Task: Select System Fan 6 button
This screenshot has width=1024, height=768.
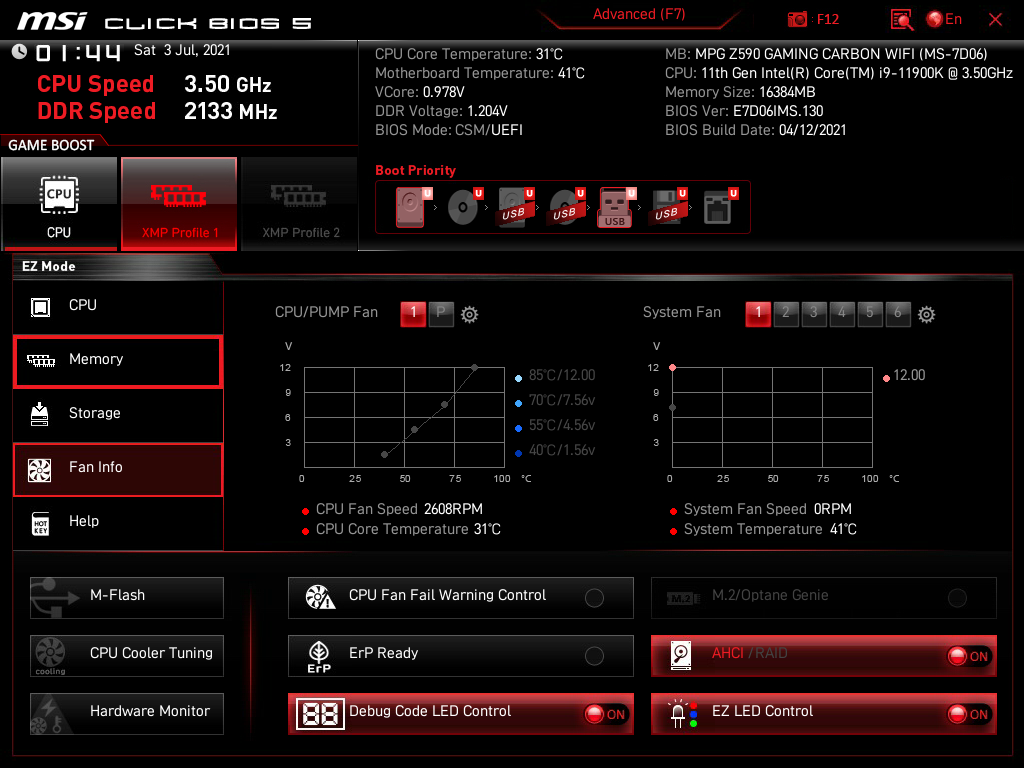Action: (898, 313)
